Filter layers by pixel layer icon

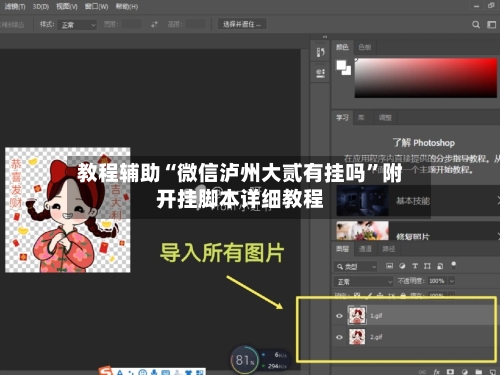tap(389, 266)
